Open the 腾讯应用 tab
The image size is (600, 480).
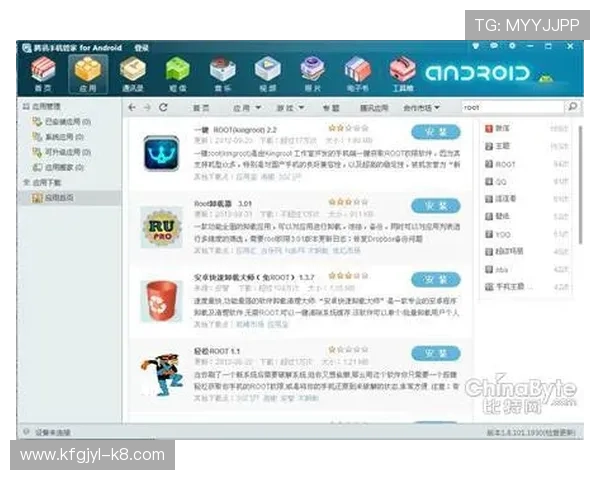tap(374, 108)
